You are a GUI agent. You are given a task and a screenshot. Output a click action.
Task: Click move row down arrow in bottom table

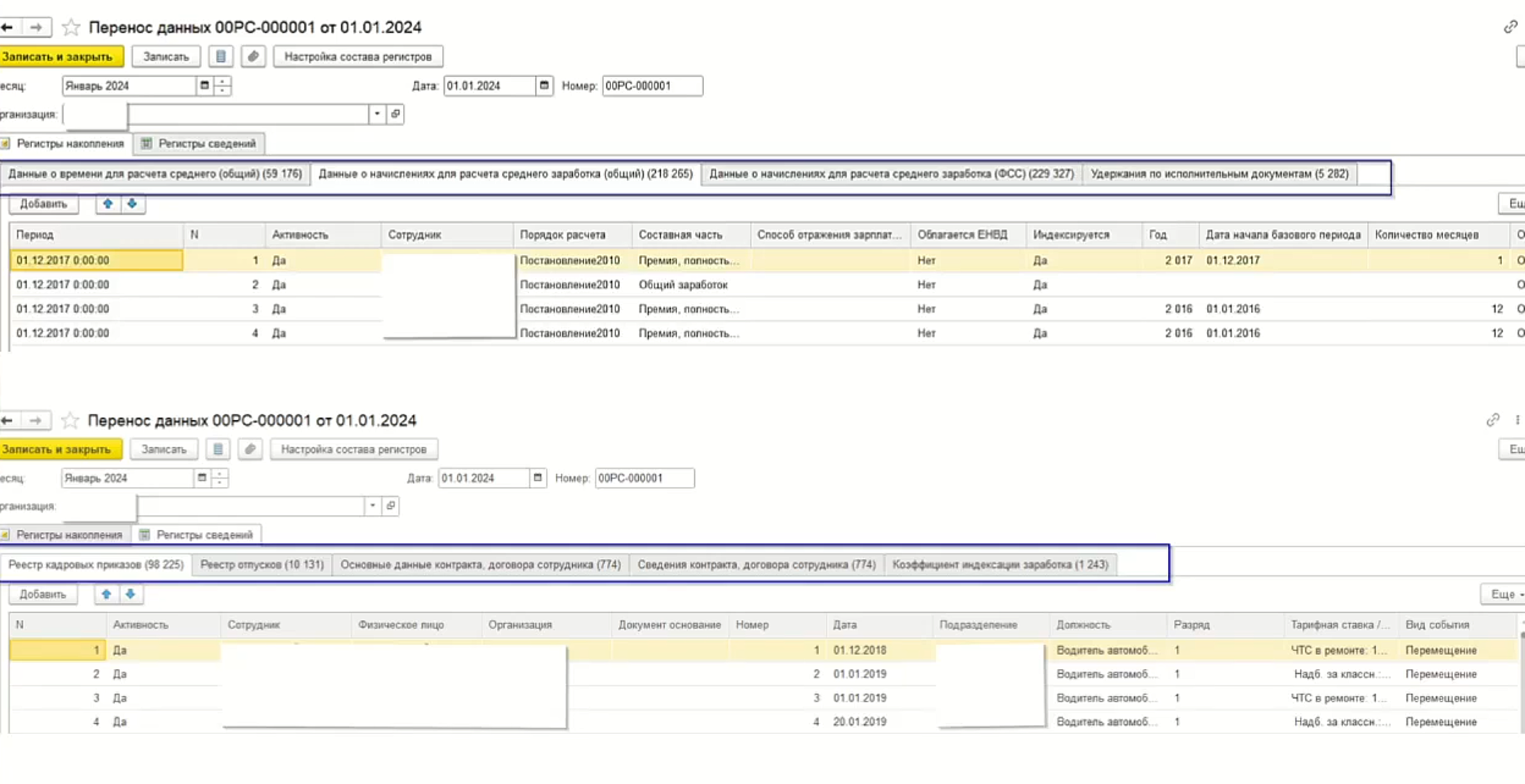[x=131, y=594]
